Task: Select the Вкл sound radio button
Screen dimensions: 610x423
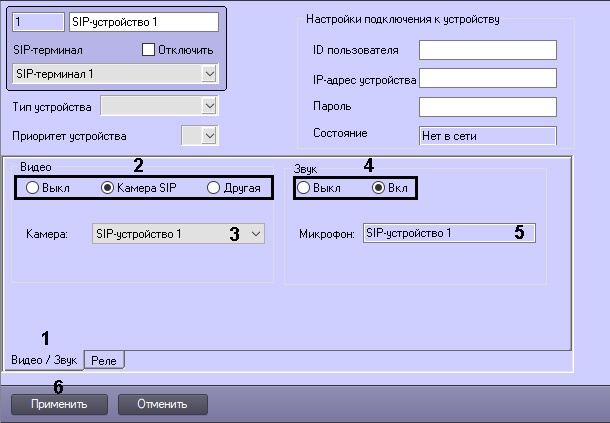Action: pyautogui.click(x=378, y=187)
